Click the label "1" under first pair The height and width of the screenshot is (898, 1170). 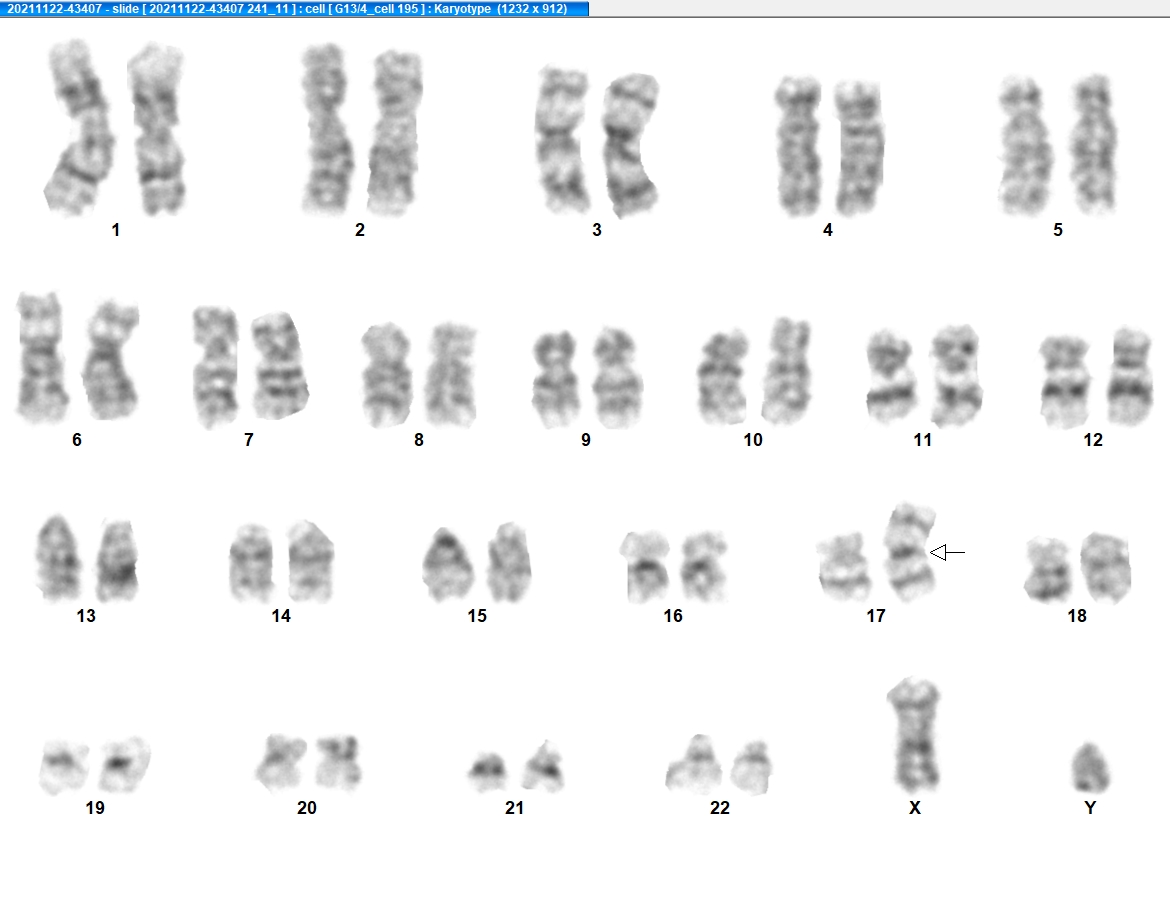click(x=116, y=230)
